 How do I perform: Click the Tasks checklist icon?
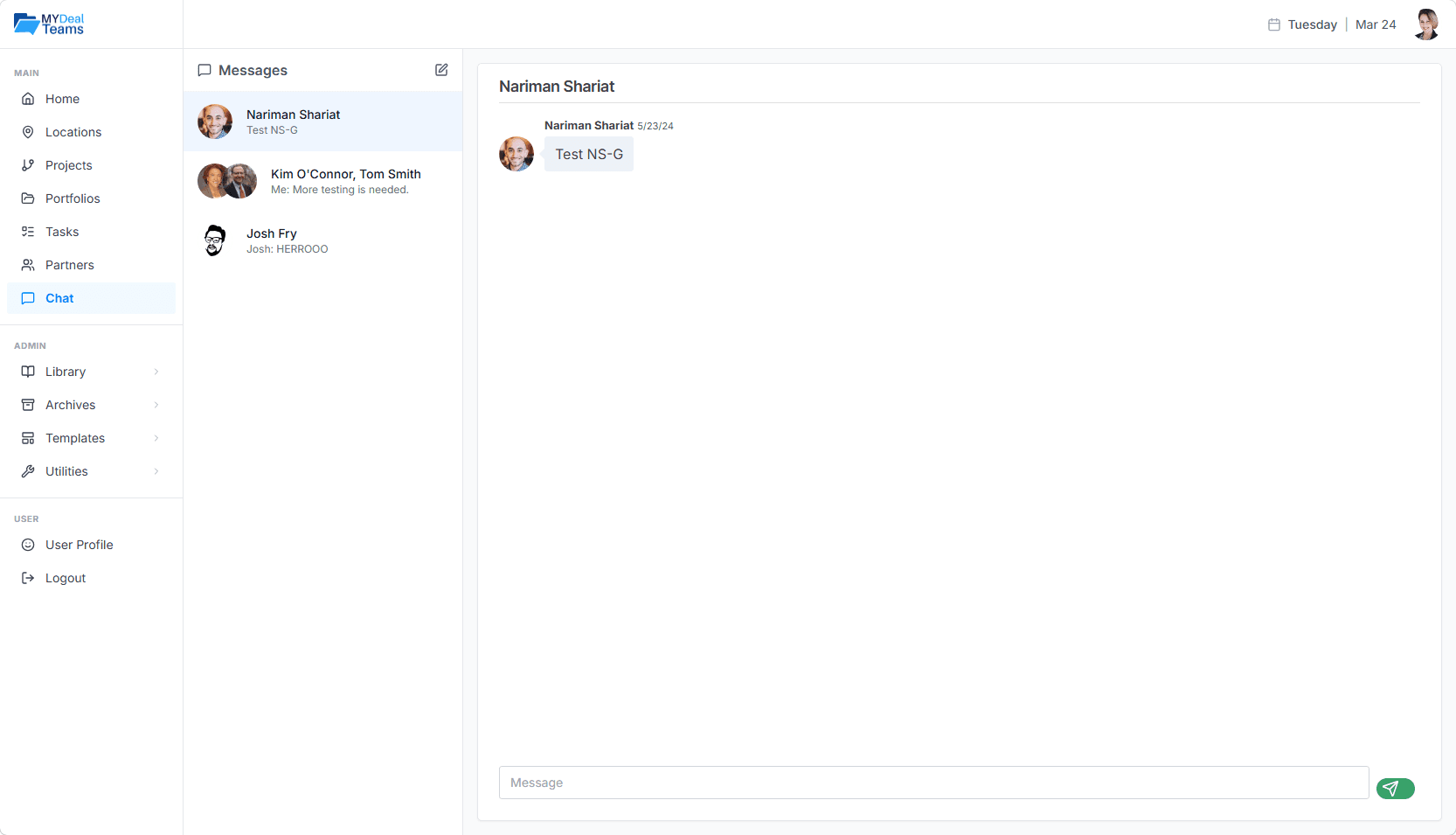[x=28, y=232]
